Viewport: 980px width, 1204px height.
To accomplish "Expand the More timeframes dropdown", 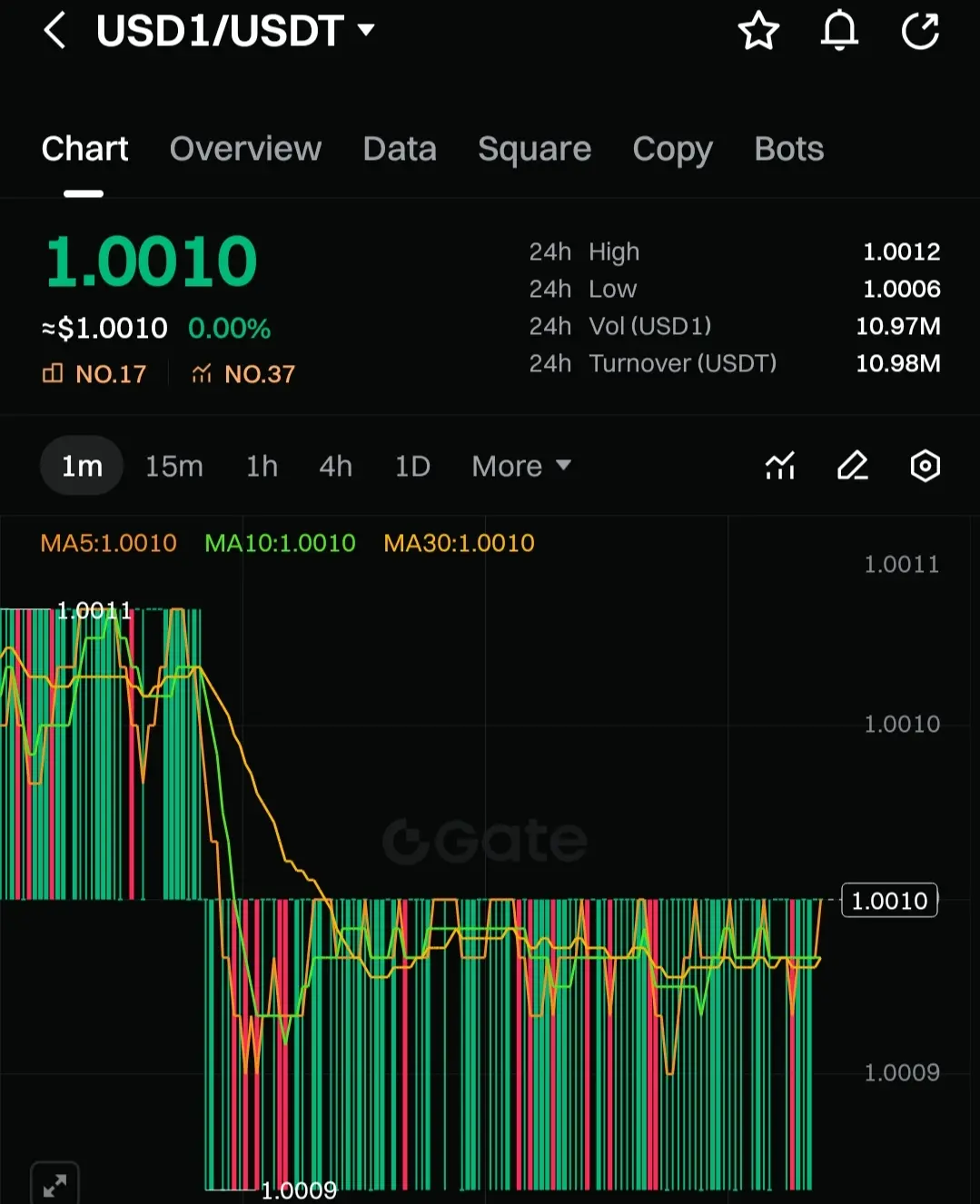I will 520,466.
